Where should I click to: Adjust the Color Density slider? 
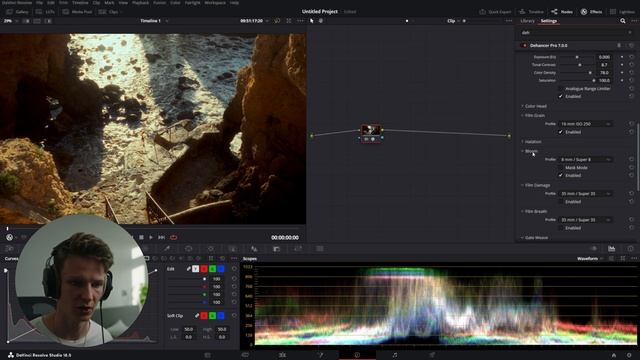click(x=576, y=73)
